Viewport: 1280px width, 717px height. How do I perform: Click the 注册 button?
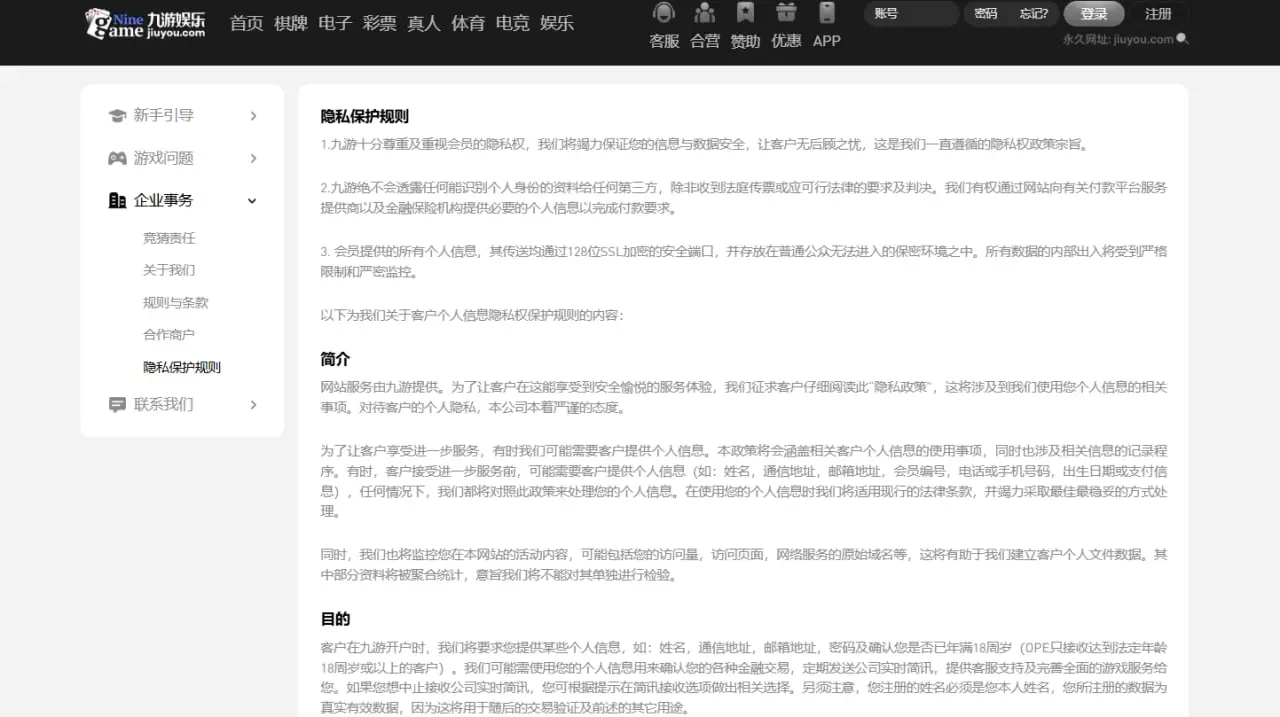coord(1158,14)
